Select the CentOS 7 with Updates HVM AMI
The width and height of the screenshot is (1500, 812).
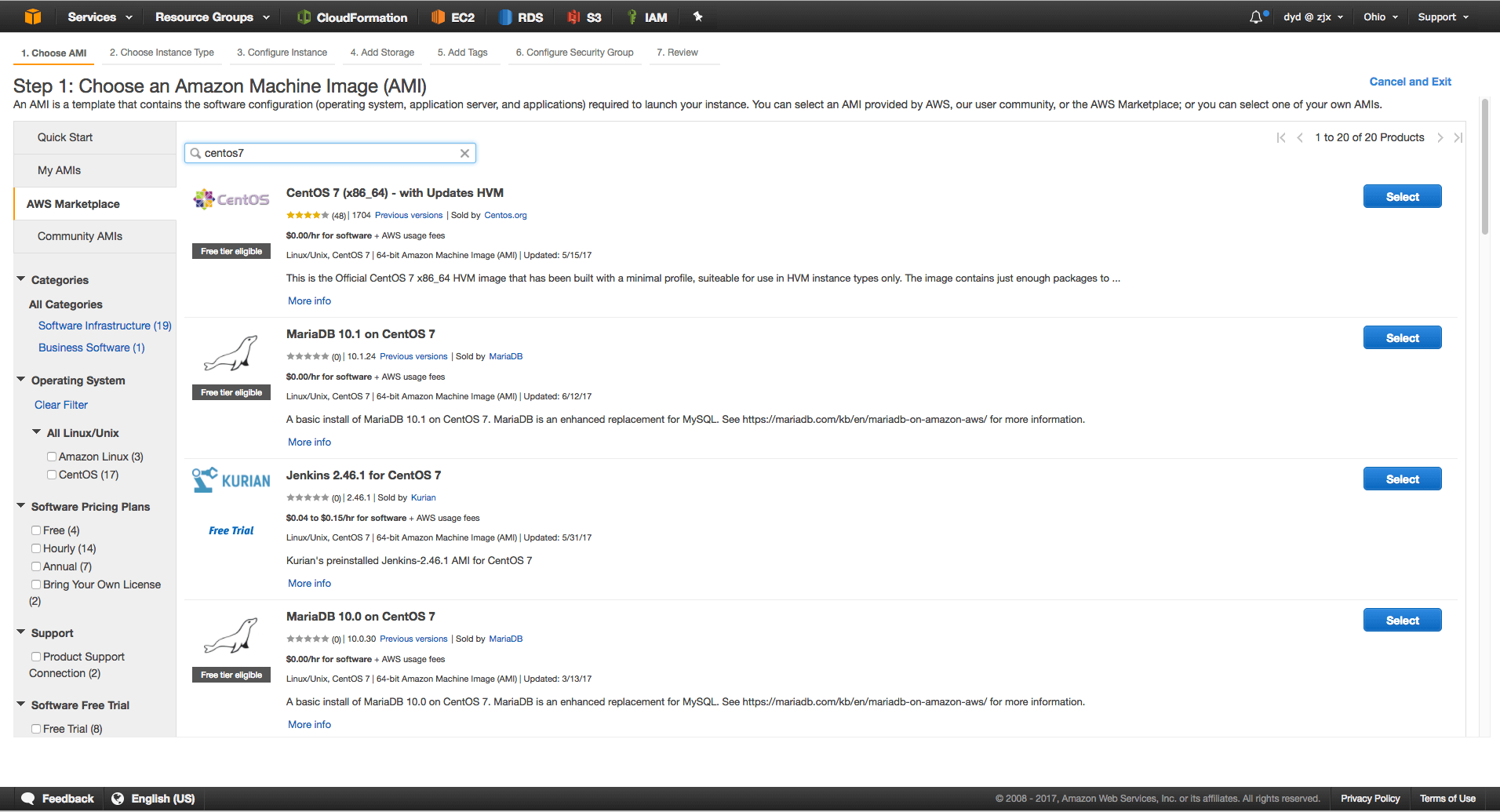[x=1402, y=196]
